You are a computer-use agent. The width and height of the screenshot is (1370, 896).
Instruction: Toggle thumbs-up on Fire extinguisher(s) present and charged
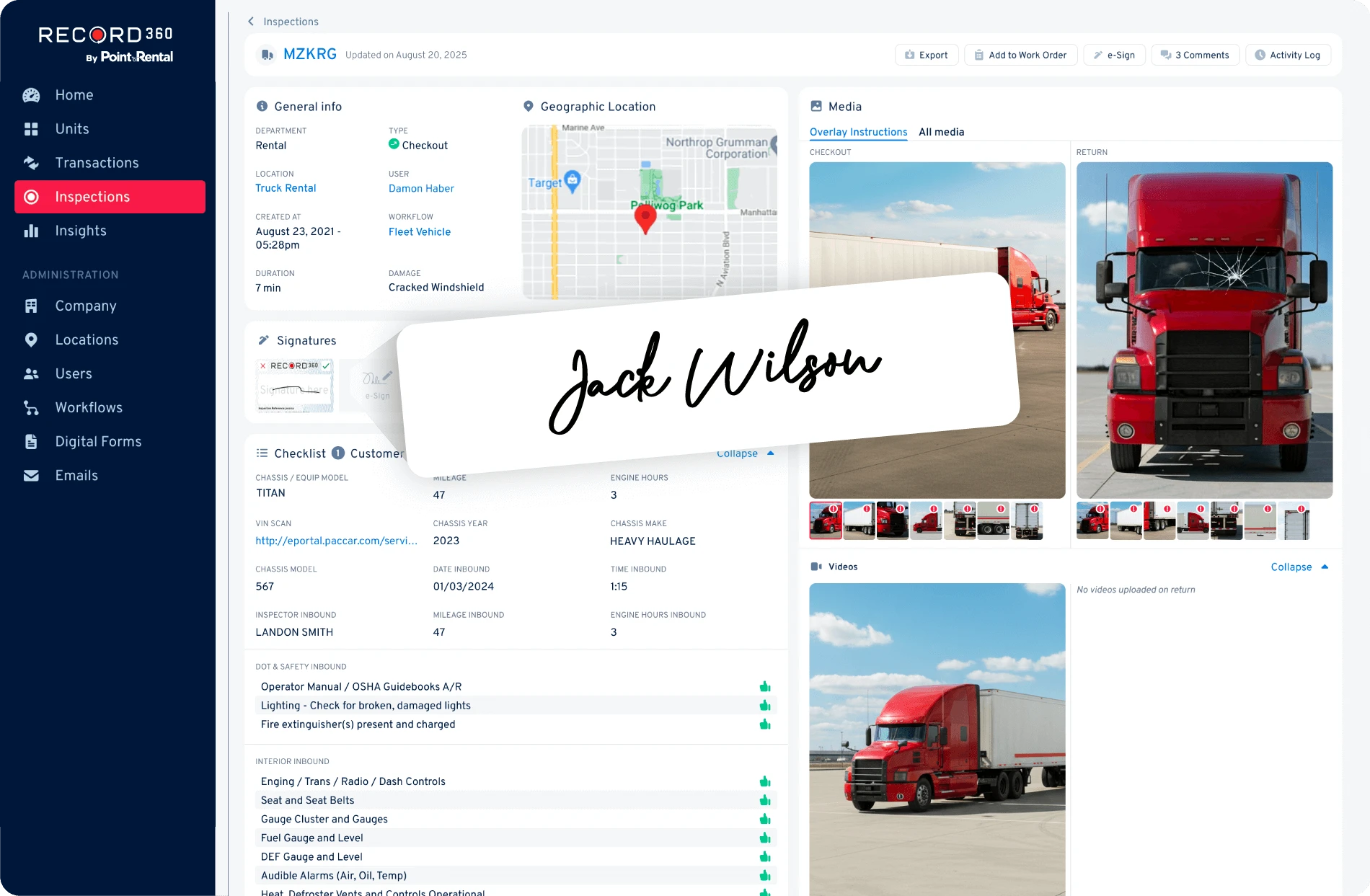[765, 724]
